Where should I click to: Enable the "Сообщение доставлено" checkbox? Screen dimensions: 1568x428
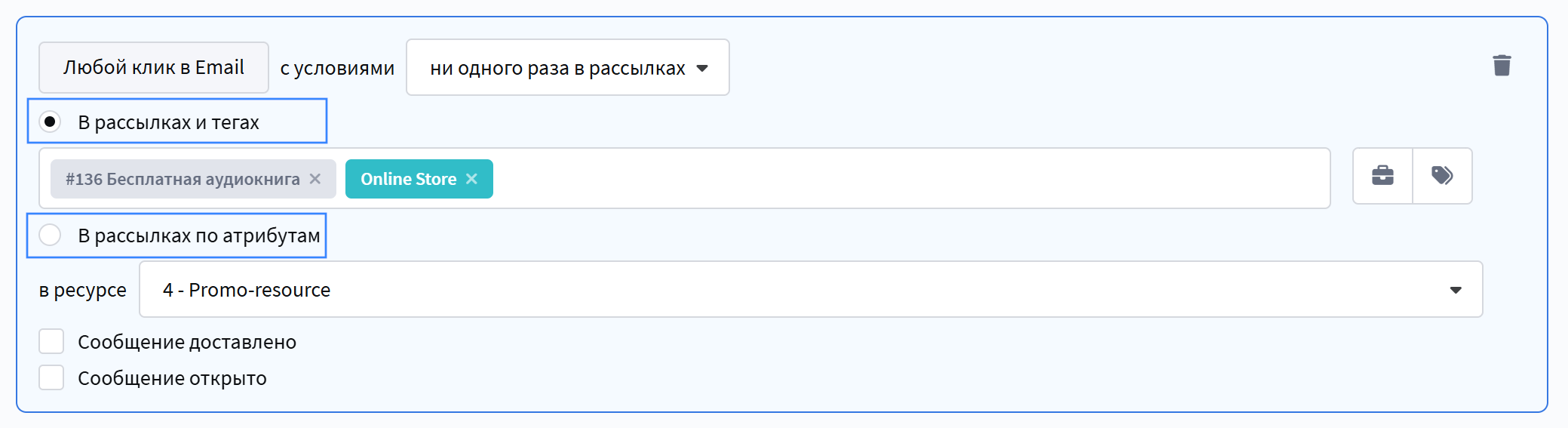(x=51, y=341)
